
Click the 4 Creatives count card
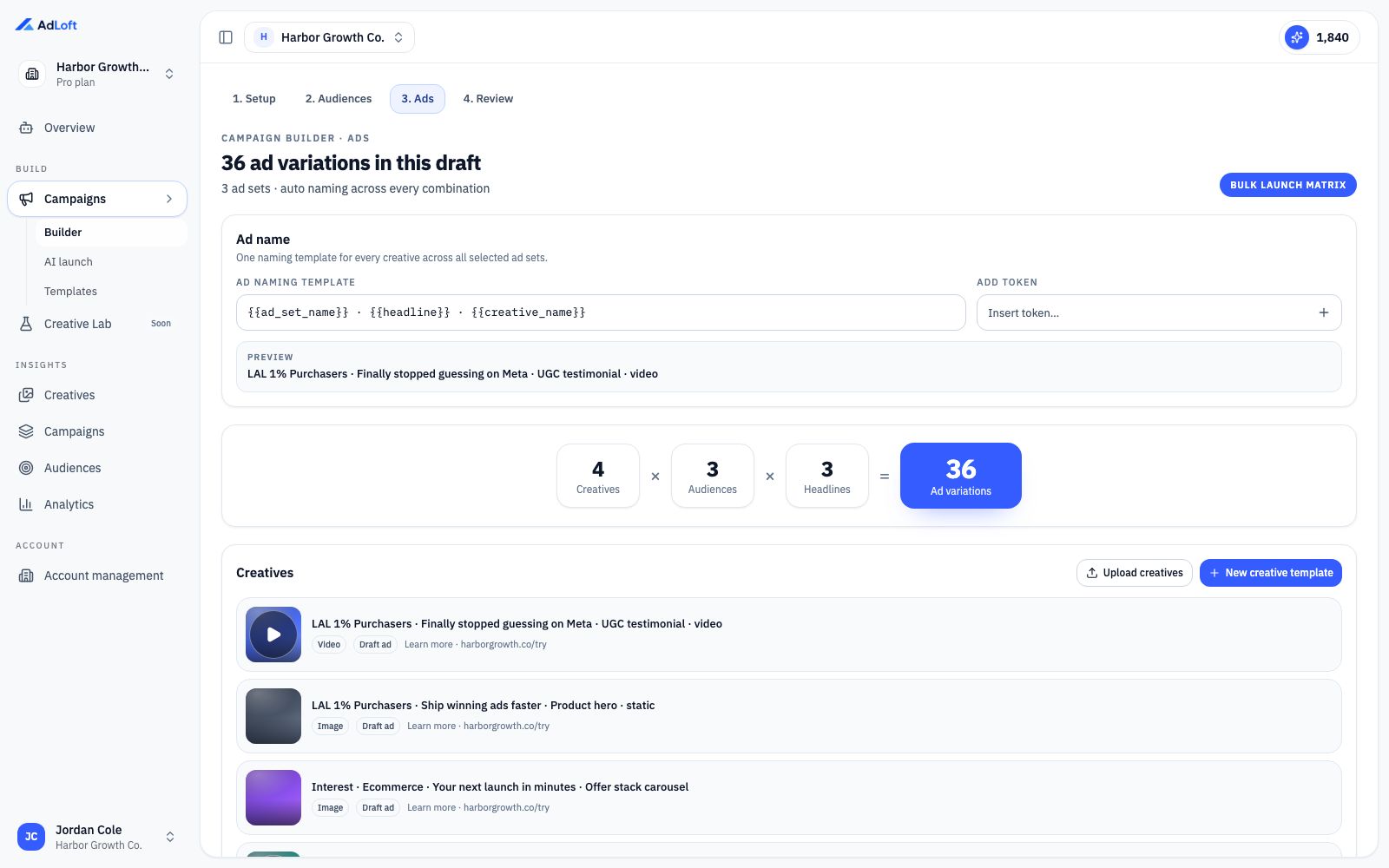[x=598, y=476]
